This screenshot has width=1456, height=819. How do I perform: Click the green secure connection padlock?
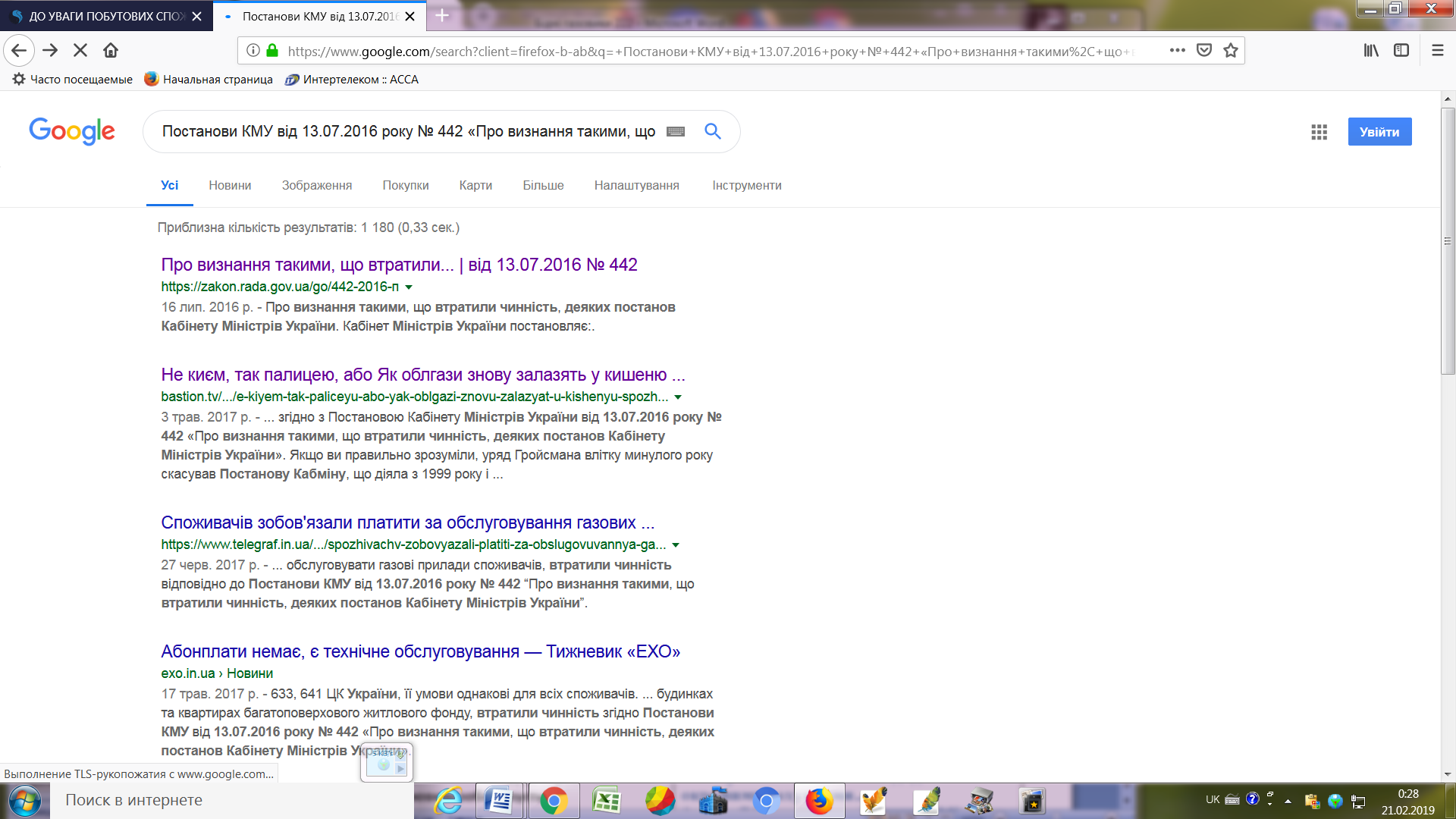coord(272,51)
